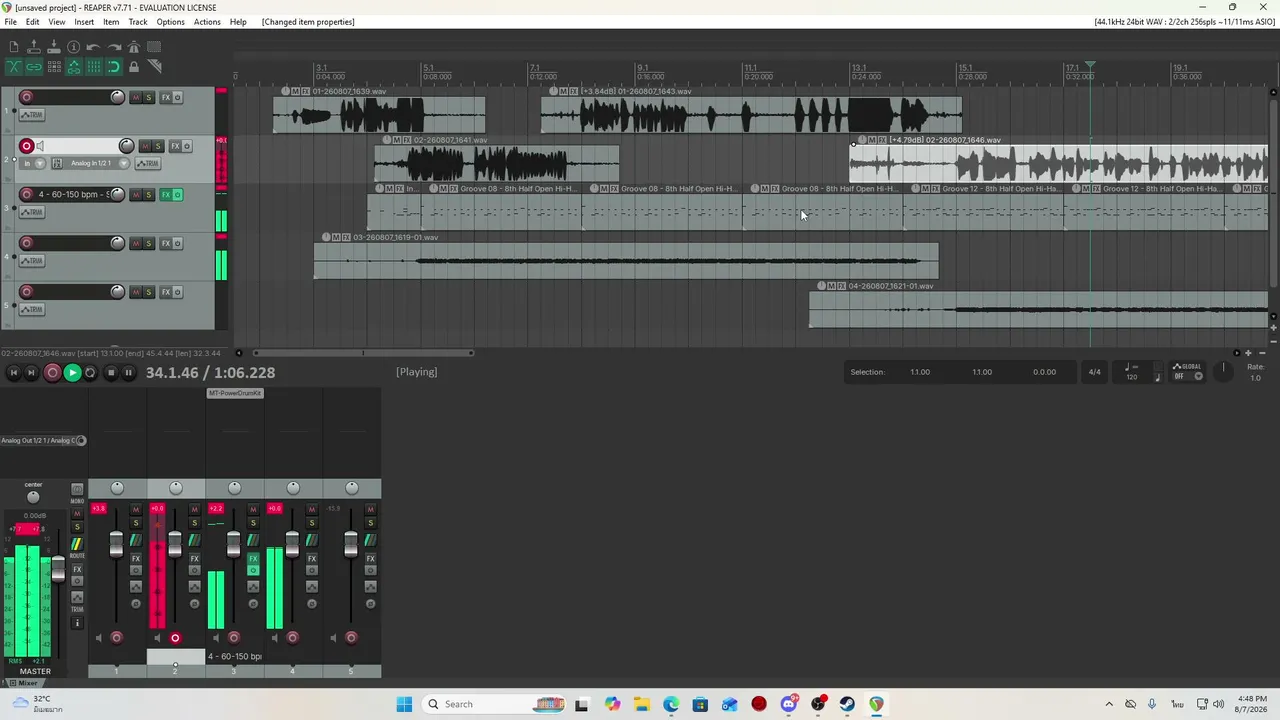Click the Undo arrow icon
The height and width of the screenshot is (720, 1280).
pyautogui.click(x=93, y=47)
